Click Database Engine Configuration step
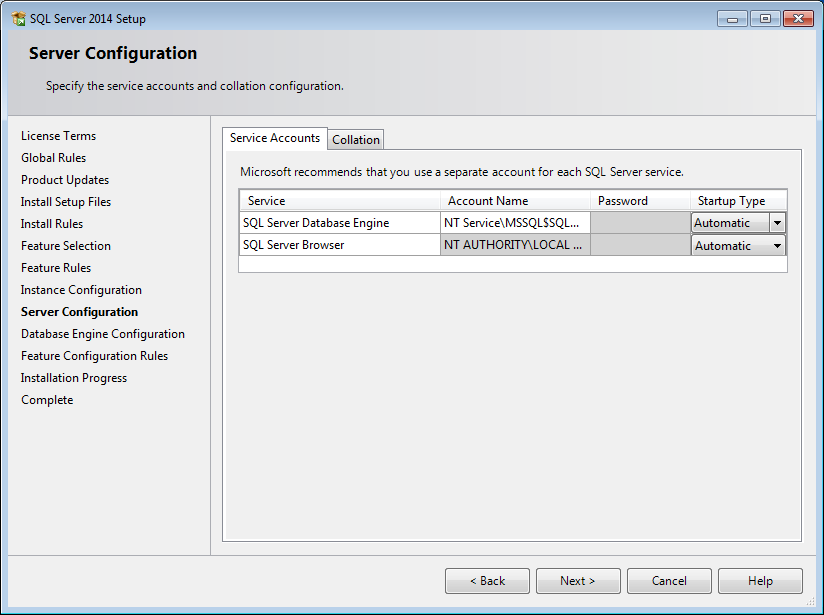The height and width of the screenshot is (615, 824). tap(102, 334)
